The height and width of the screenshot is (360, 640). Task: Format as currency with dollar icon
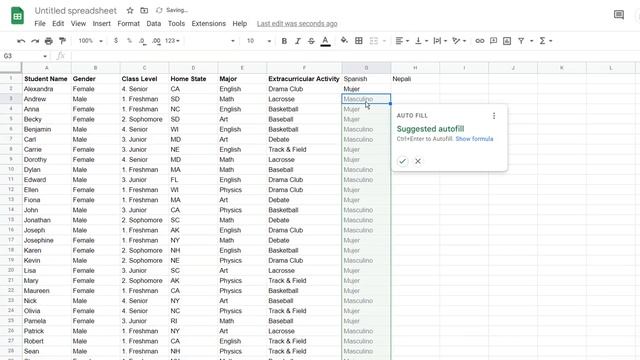(x=116, y=41)
